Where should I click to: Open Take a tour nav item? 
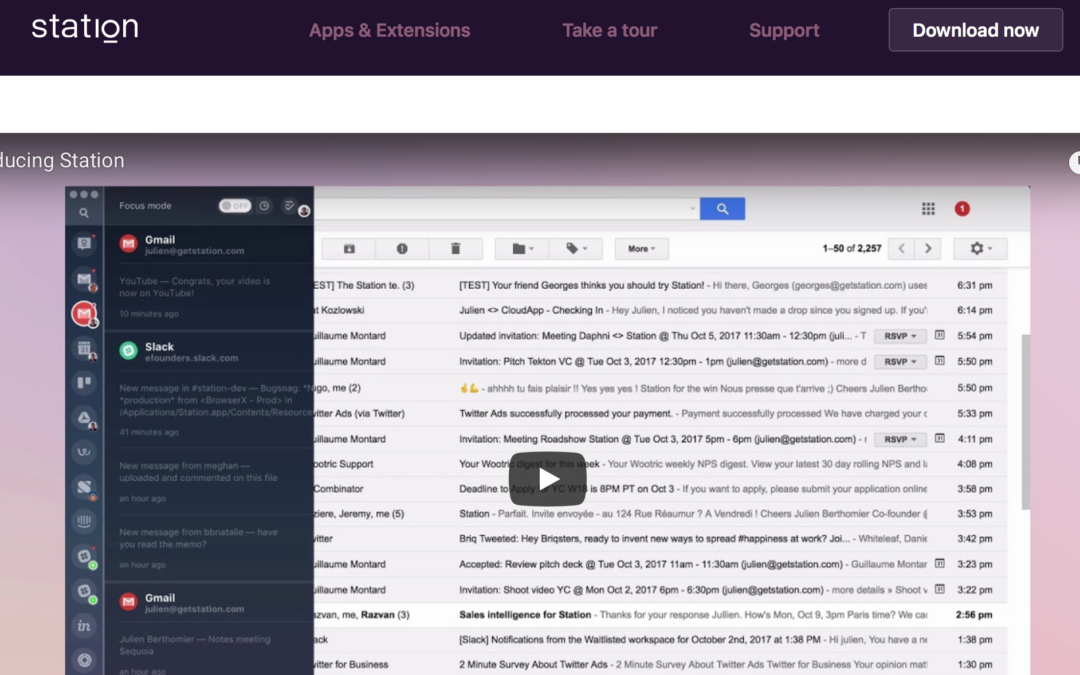(610, 30)
